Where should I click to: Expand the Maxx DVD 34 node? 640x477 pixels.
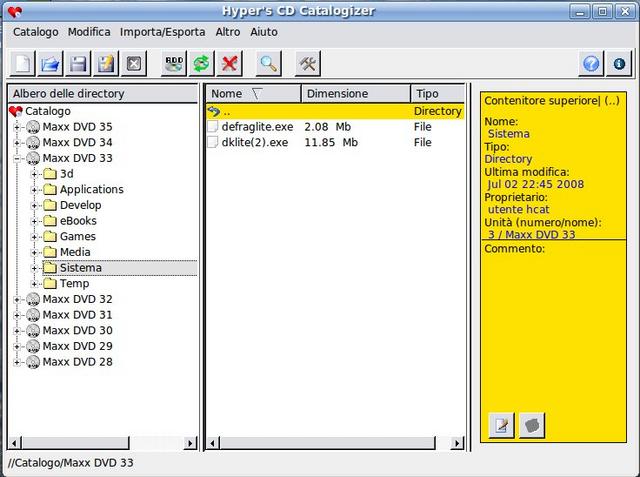(x=17, y=143)
